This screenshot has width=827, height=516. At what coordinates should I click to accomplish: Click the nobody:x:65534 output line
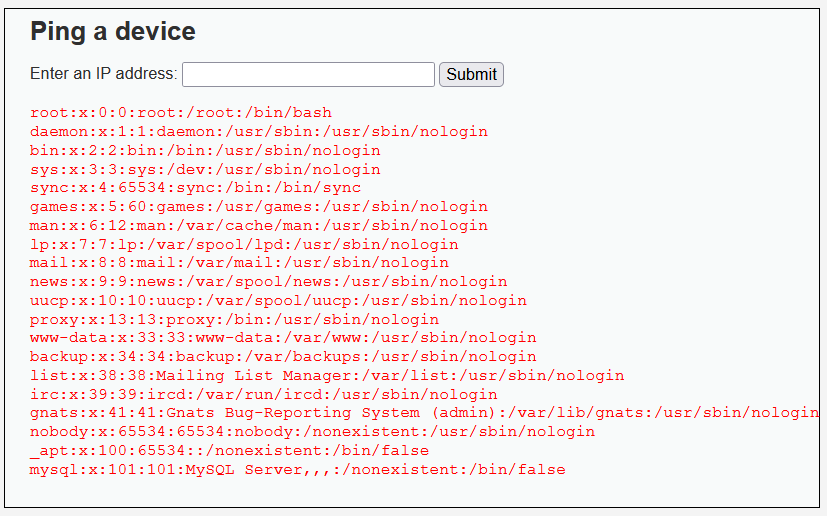point(312,432)
